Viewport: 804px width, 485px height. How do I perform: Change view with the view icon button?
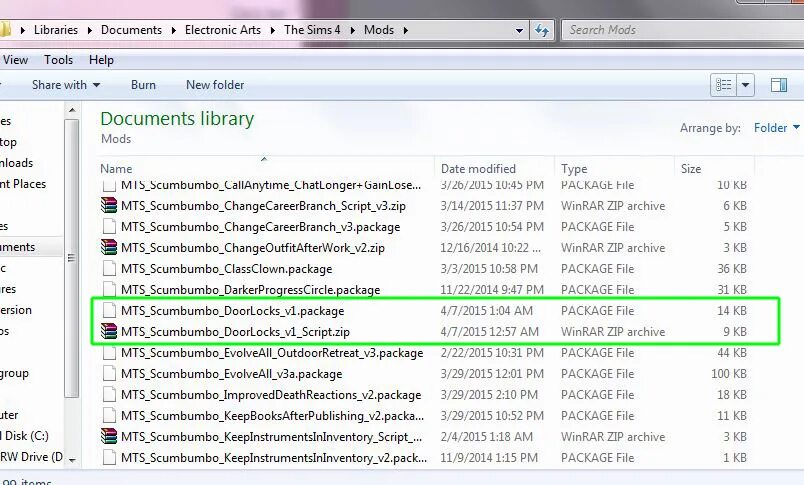[723, 85]
